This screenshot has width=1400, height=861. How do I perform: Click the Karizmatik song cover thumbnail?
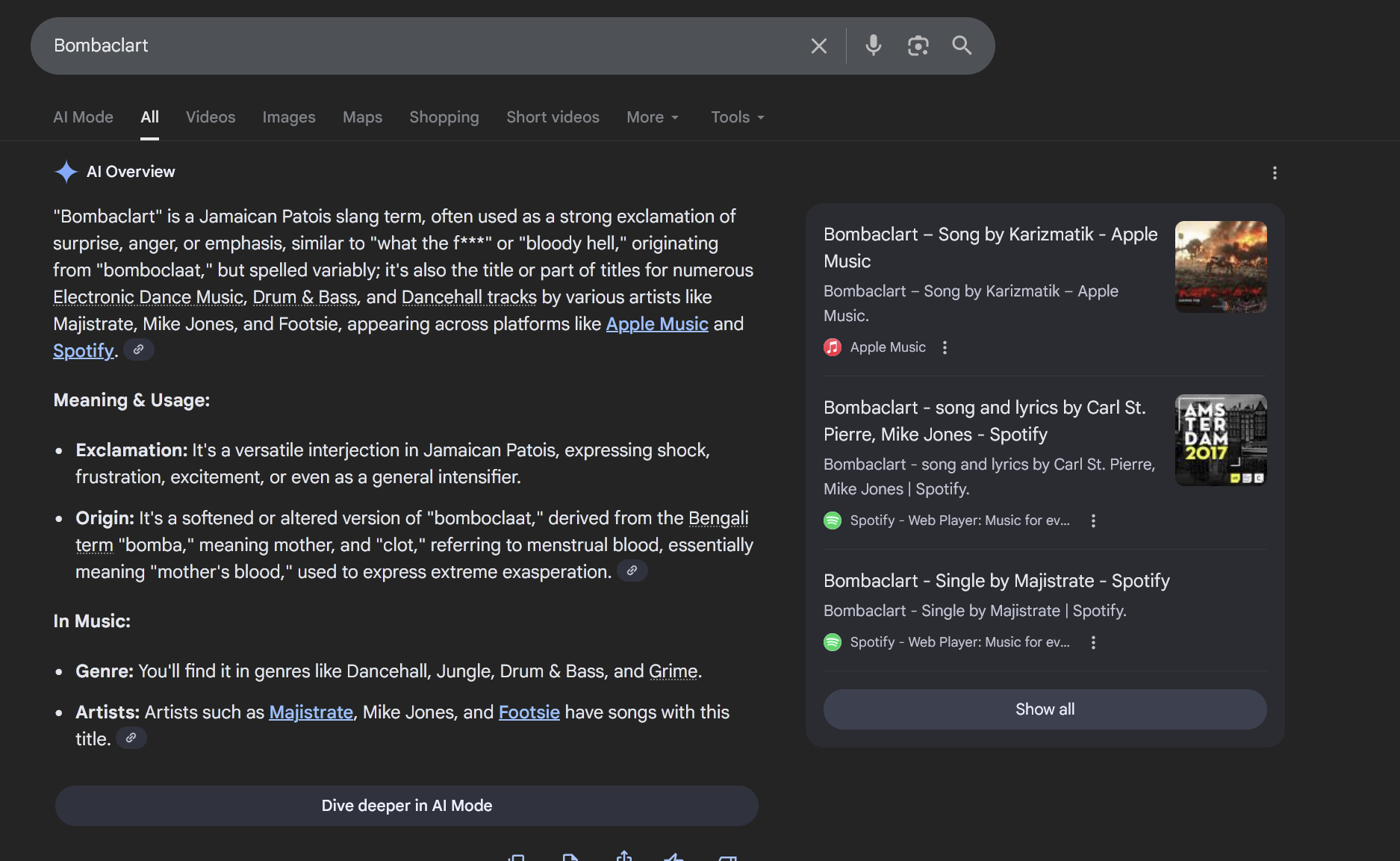pos(1221,267)
